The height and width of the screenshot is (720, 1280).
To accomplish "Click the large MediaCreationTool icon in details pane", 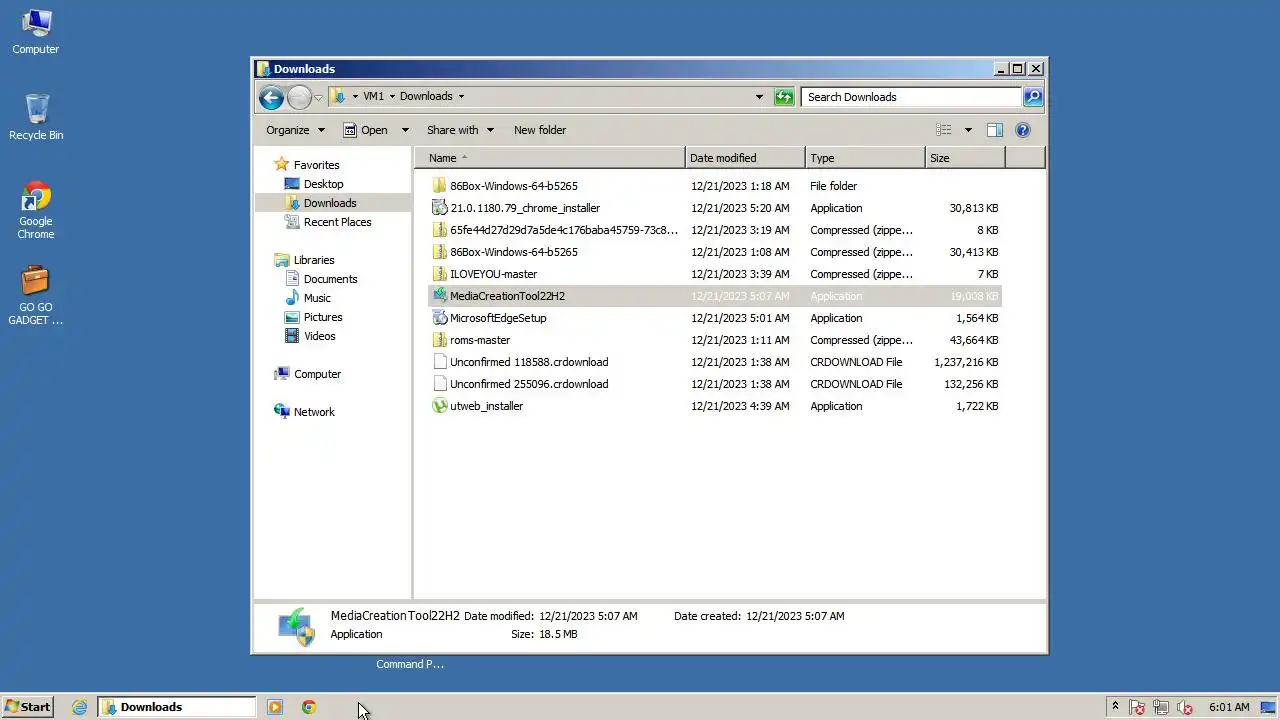I will pos(296,627).
